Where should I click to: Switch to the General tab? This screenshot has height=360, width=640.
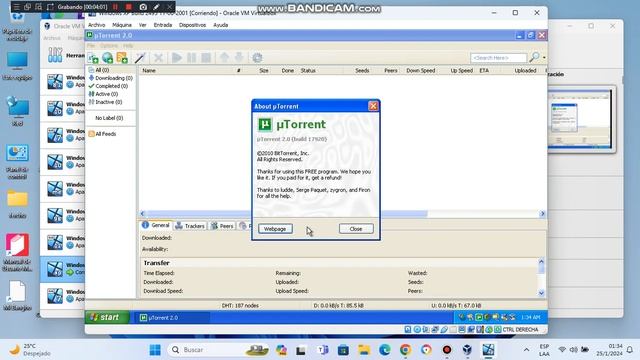click(156, 225)
